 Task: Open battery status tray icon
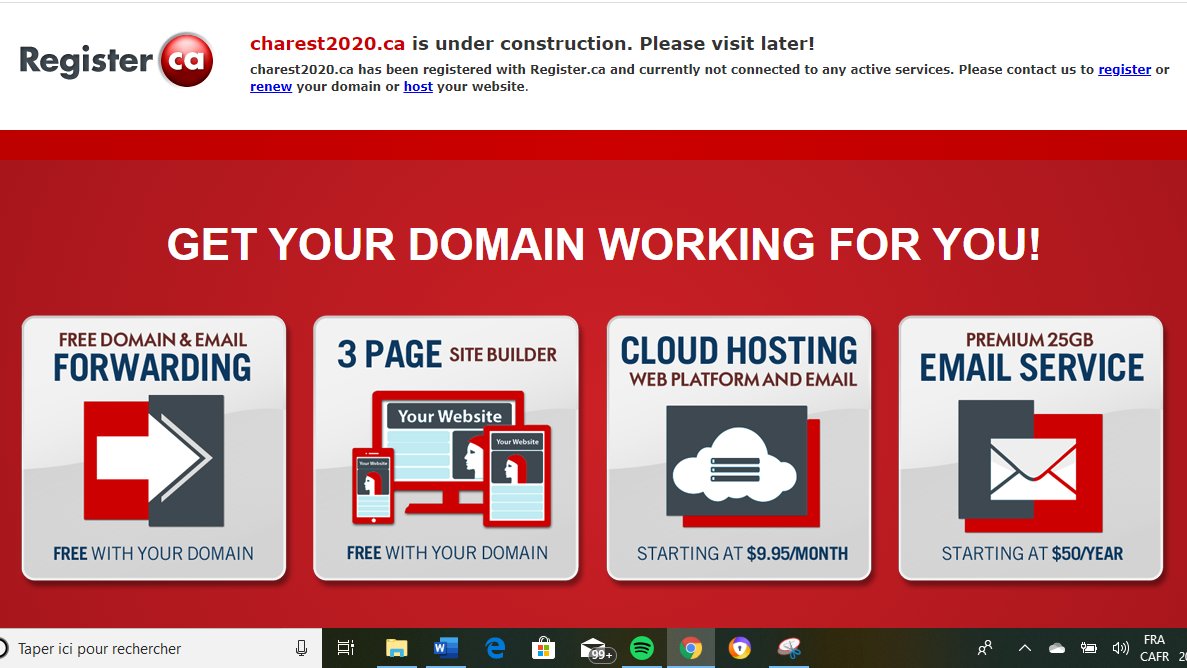[x=1089, y=648]
